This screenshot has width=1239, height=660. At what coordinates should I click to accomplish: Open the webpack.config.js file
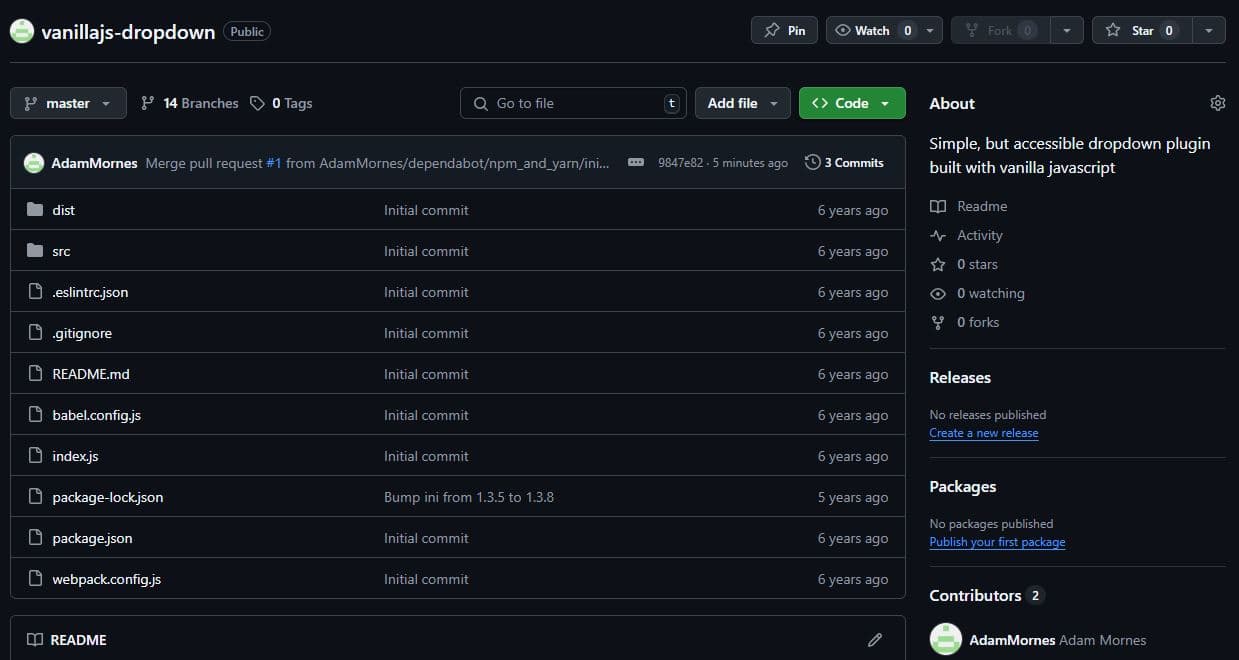(x=107, y=579)
